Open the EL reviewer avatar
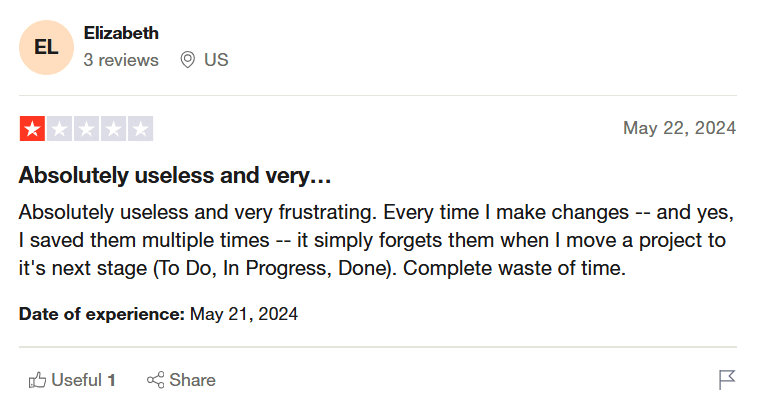The width and height of the screenshot is (757, 409). 46,47
